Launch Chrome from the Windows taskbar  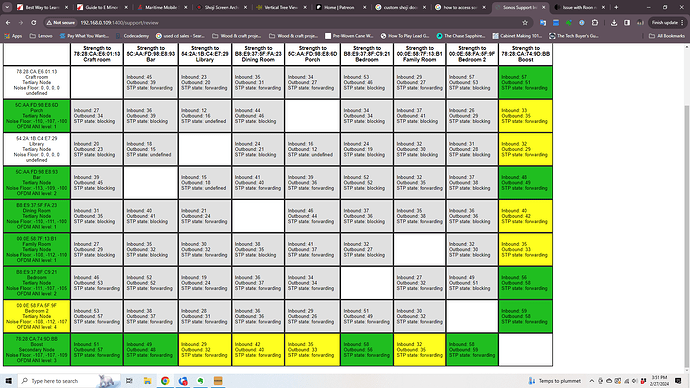(x=165, y=381)
